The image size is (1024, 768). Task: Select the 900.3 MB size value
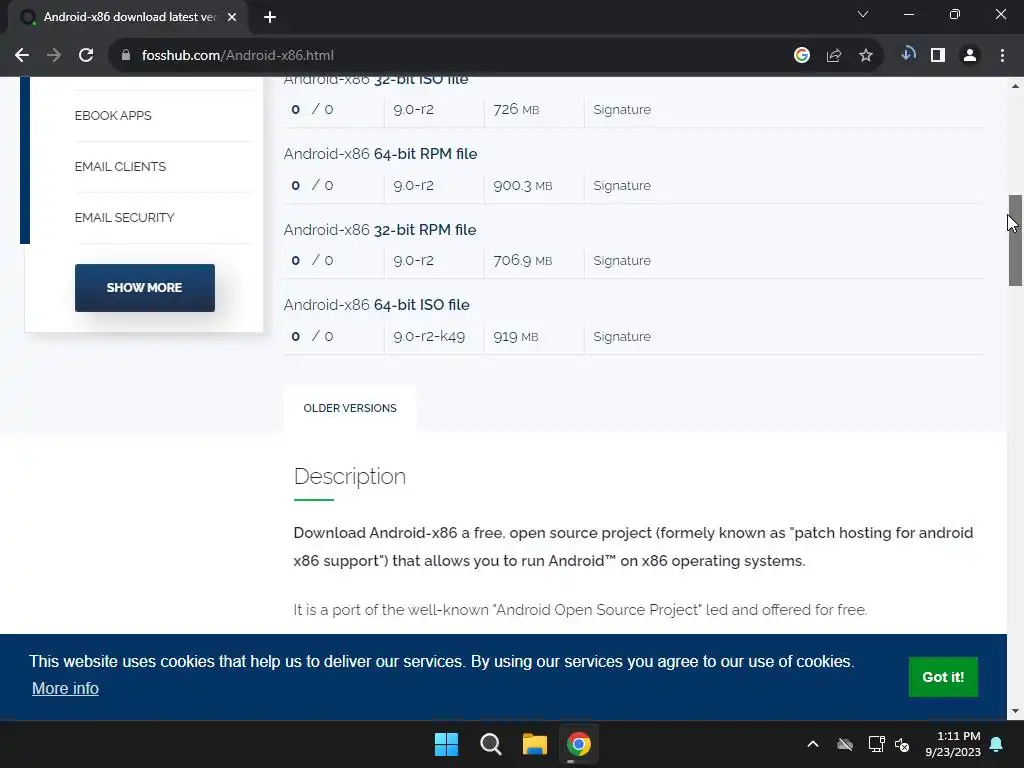(522, 185)
